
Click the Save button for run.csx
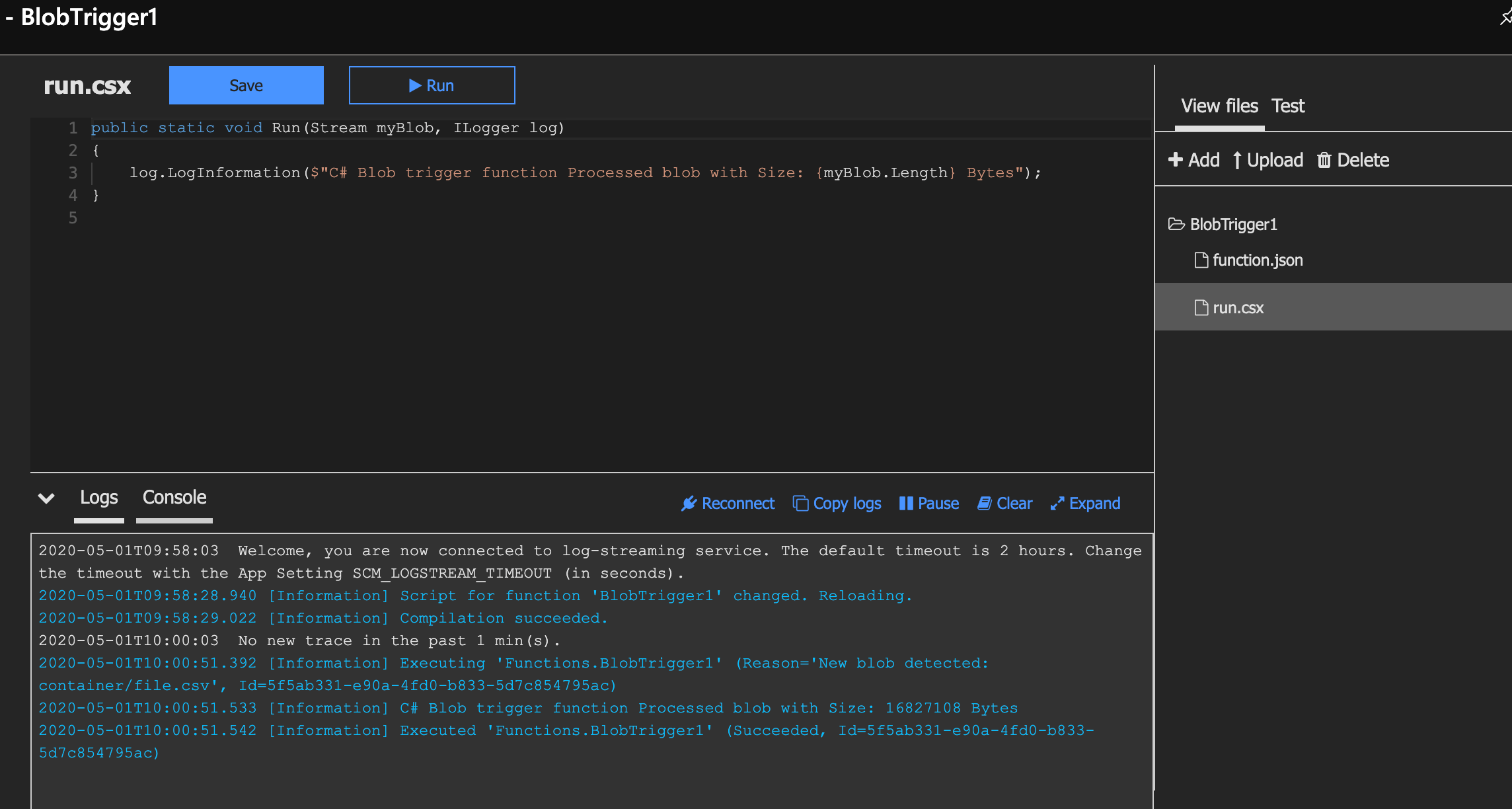coord(246,85)
